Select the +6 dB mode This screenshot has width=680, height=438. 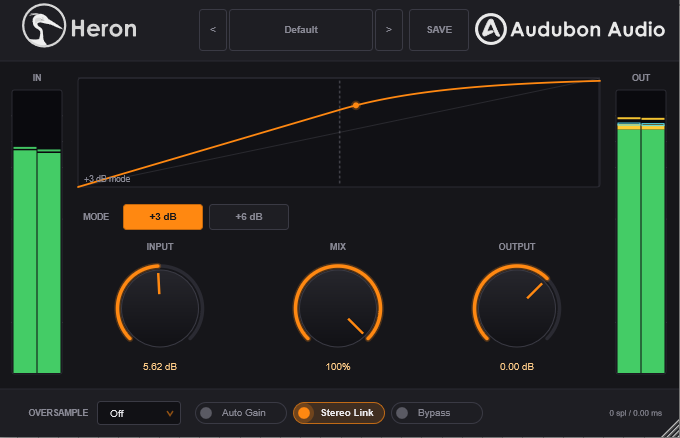click(x=249, y=217)
